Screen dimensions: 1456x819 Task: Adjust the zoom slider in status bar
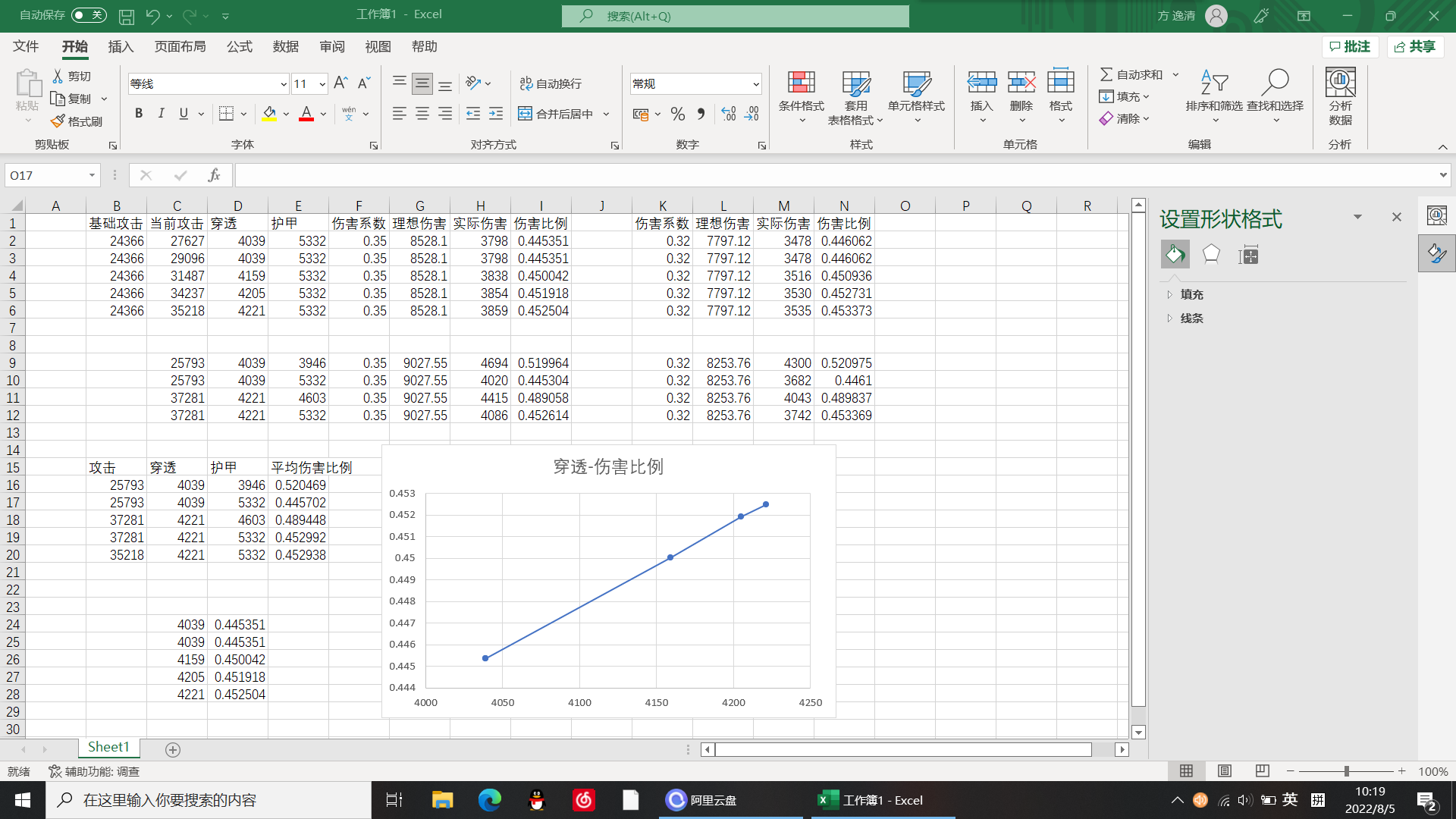pyautogui.click(x=1347, y=771)
